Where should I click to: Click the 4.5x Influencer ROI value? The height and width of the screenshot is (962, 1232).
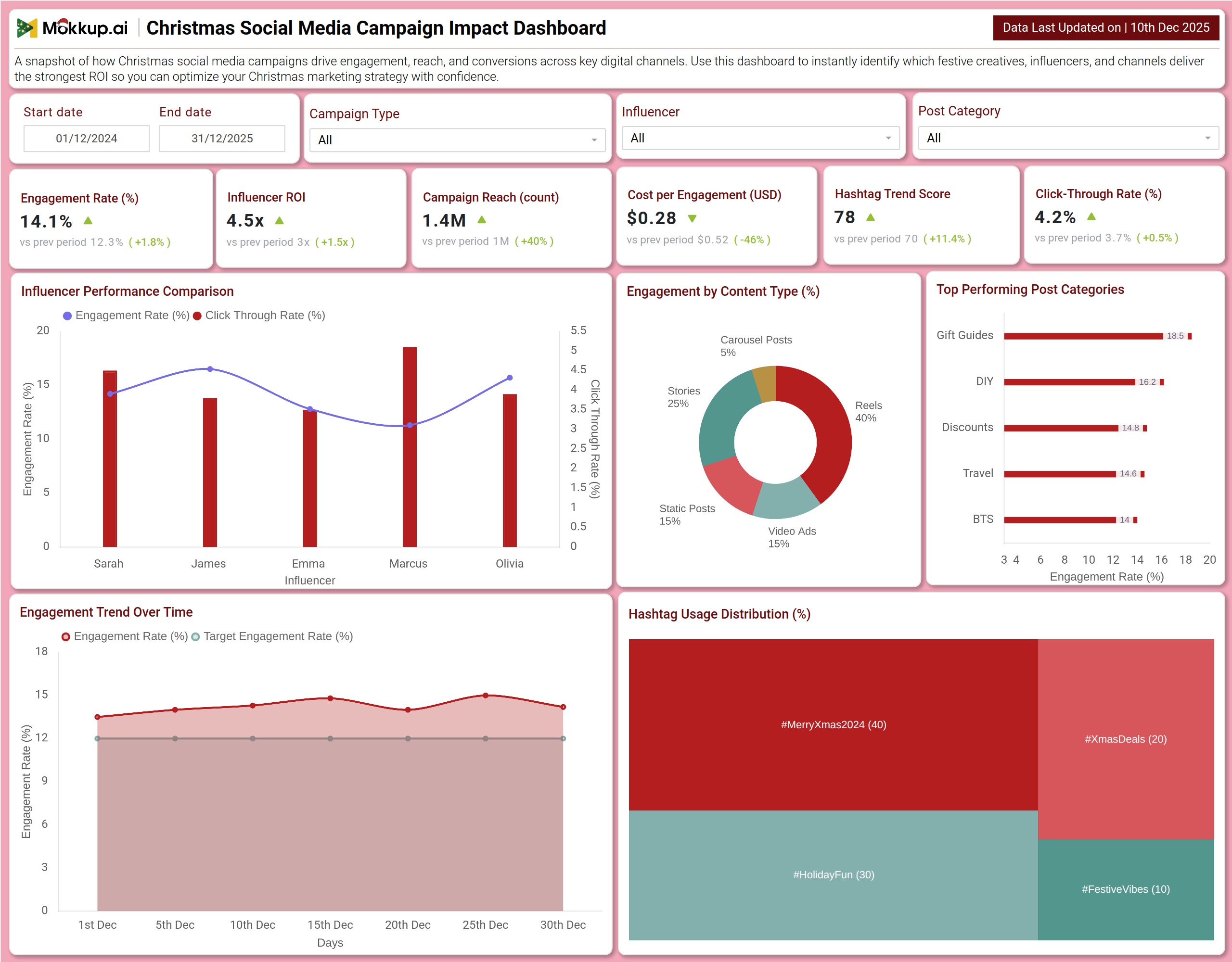pyautogui.click(x=245, y=220)
